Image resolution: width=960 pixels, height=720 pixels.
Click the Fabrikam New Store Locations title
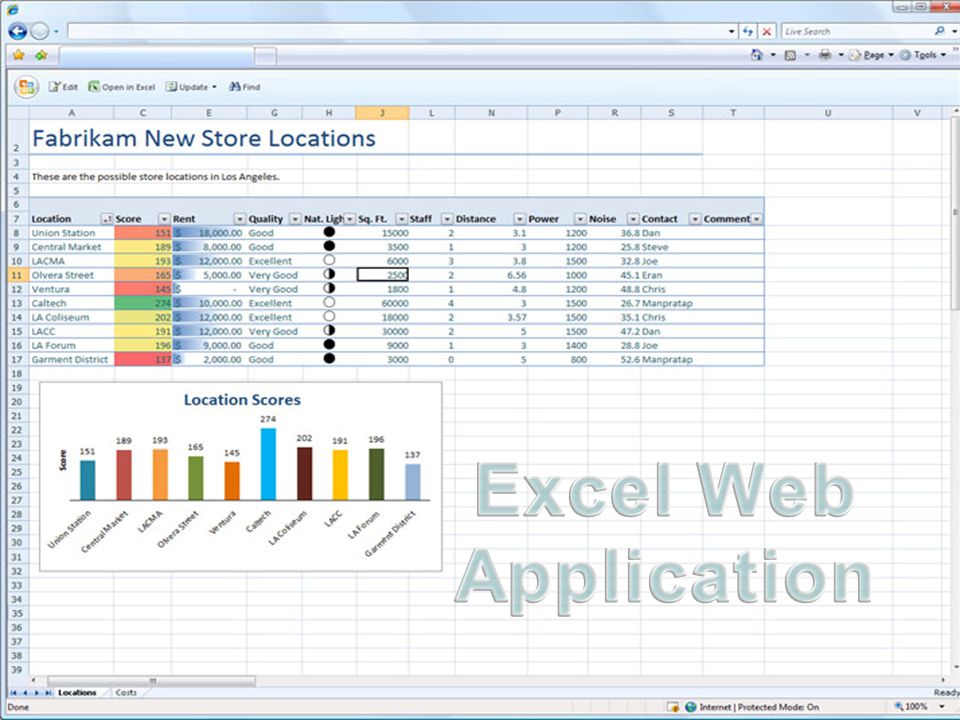(x=204, y=138)
